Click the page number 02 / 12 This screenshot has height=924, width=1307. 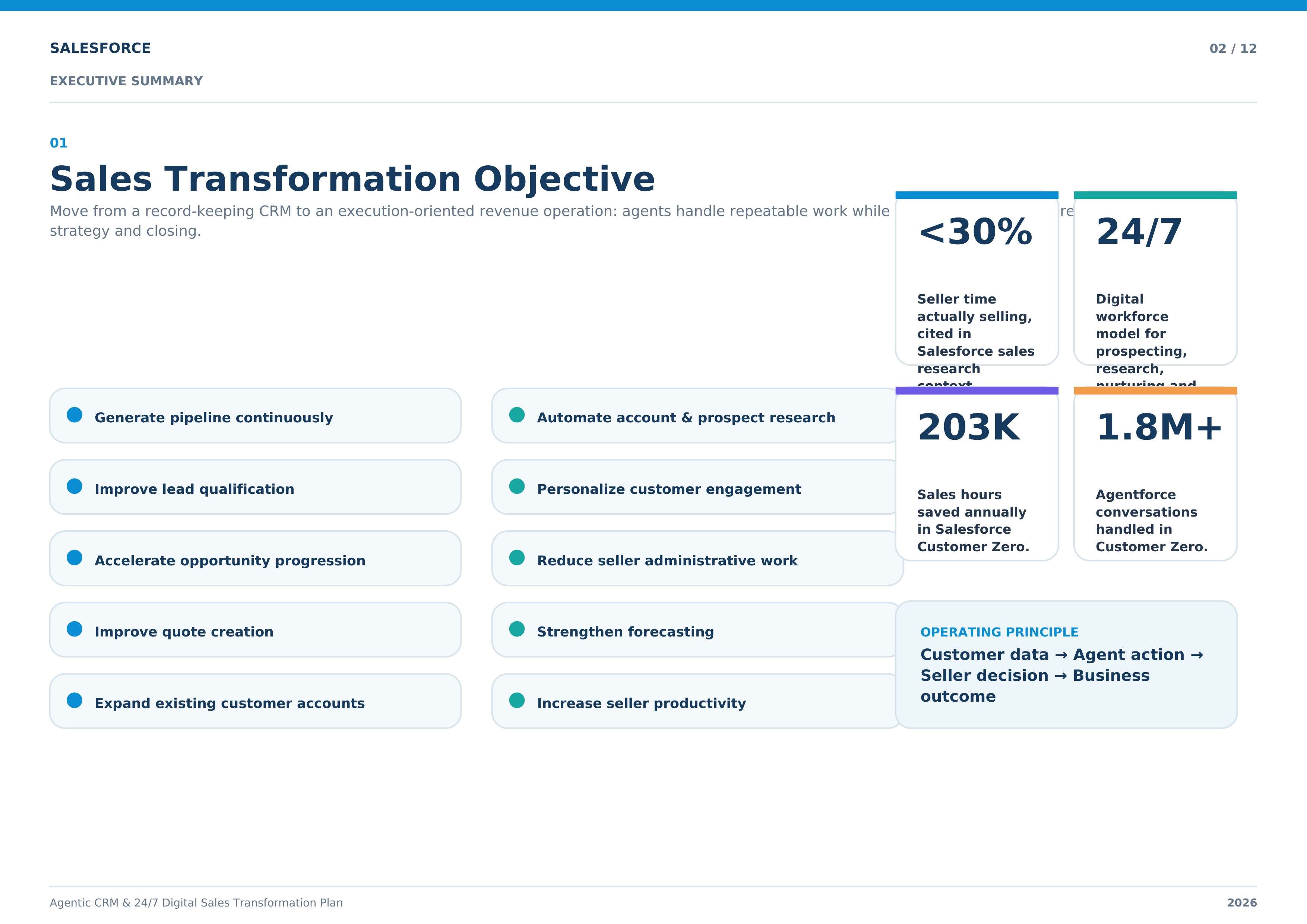pos(1233,49)
